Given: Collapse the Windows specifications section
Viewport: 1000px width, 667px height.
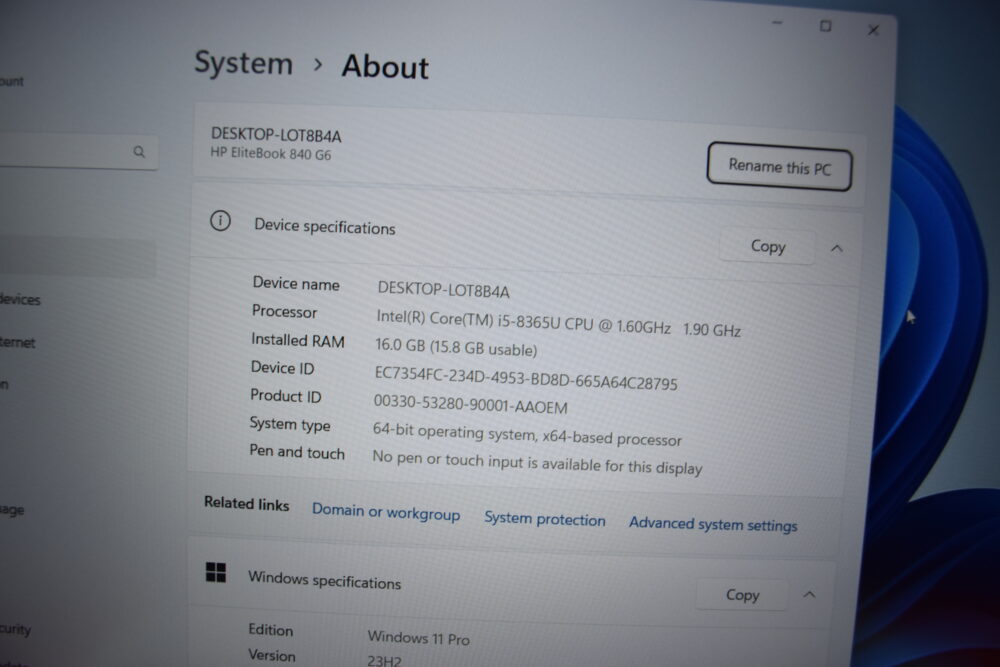Looking at the screenshot, I should click(x=809, y=594).
